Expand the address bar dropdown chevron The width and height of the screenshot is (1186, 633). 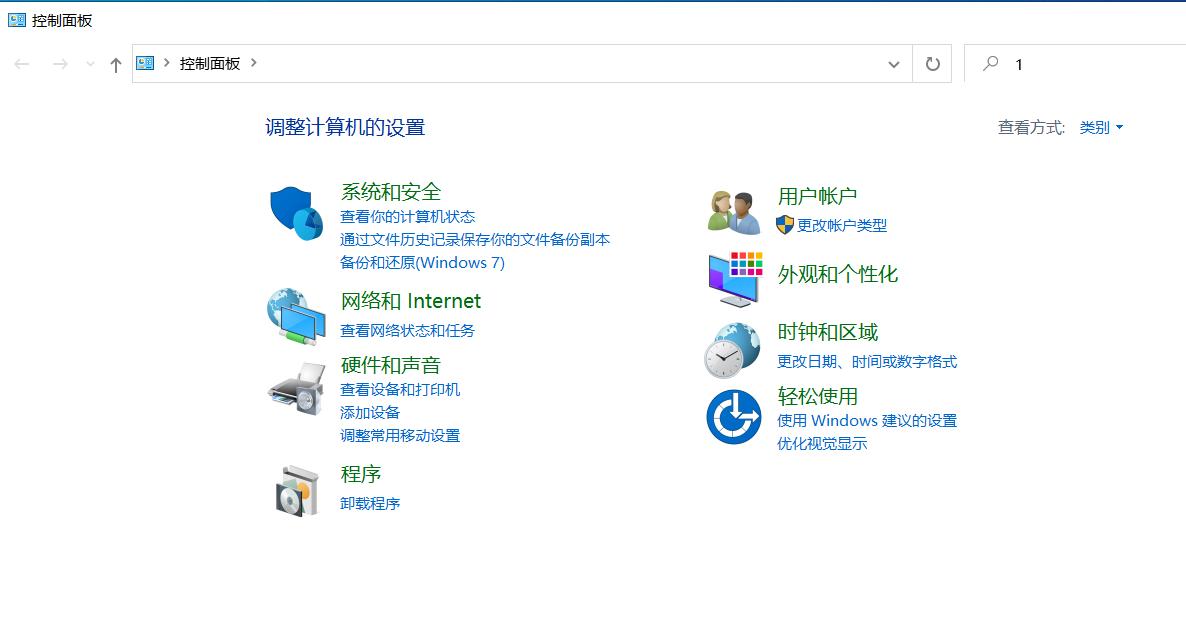893,64
